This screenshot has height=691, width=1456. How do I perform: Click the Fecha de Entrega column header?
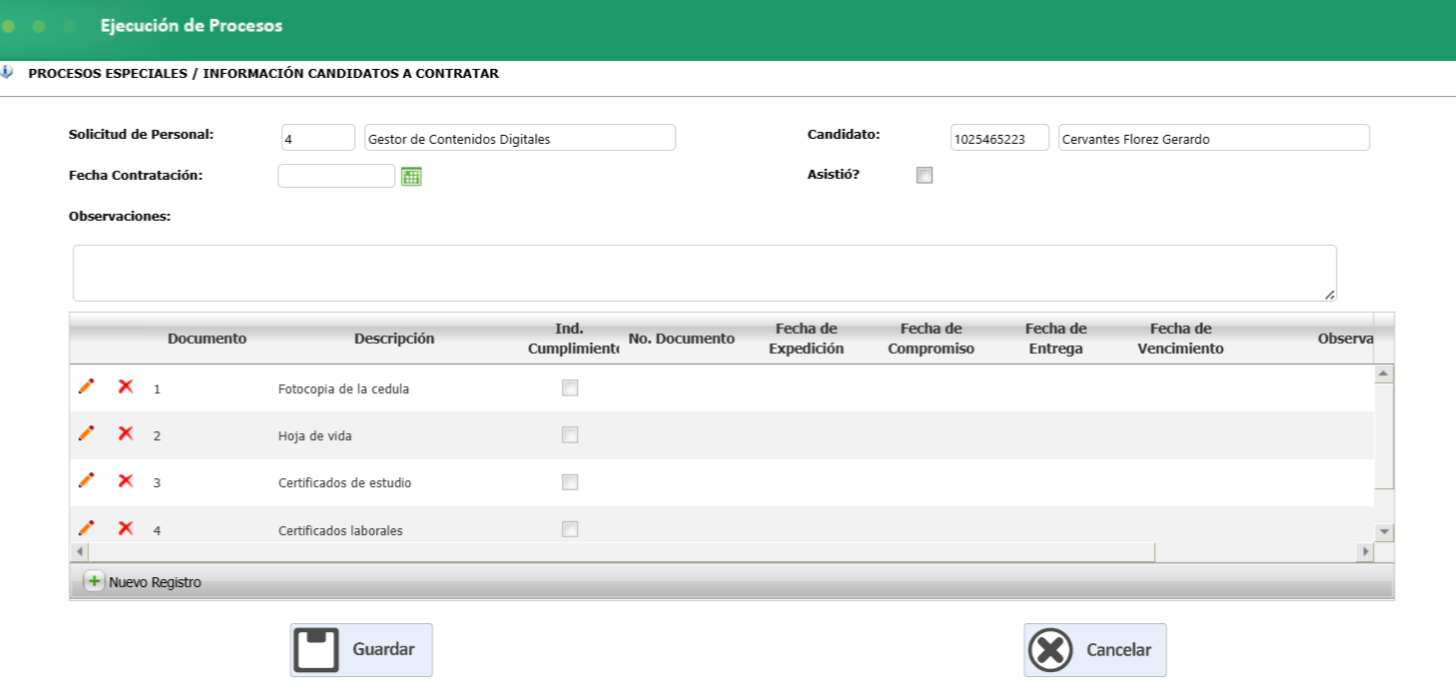coord(1056,339)
